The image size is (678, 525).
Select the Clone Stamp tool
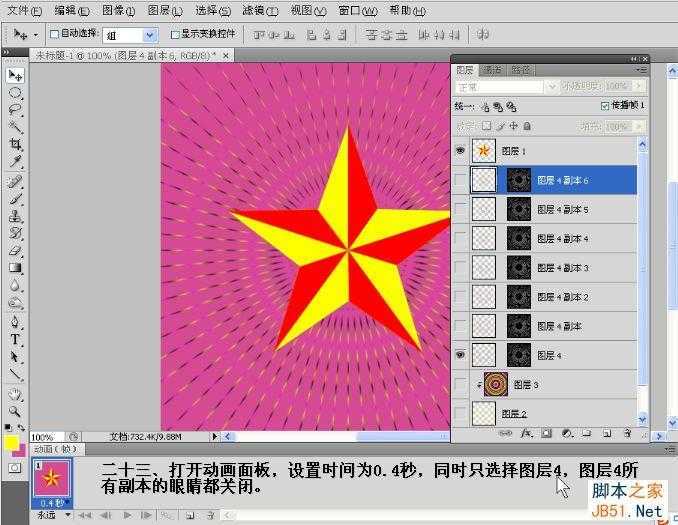tap(15, 216)
